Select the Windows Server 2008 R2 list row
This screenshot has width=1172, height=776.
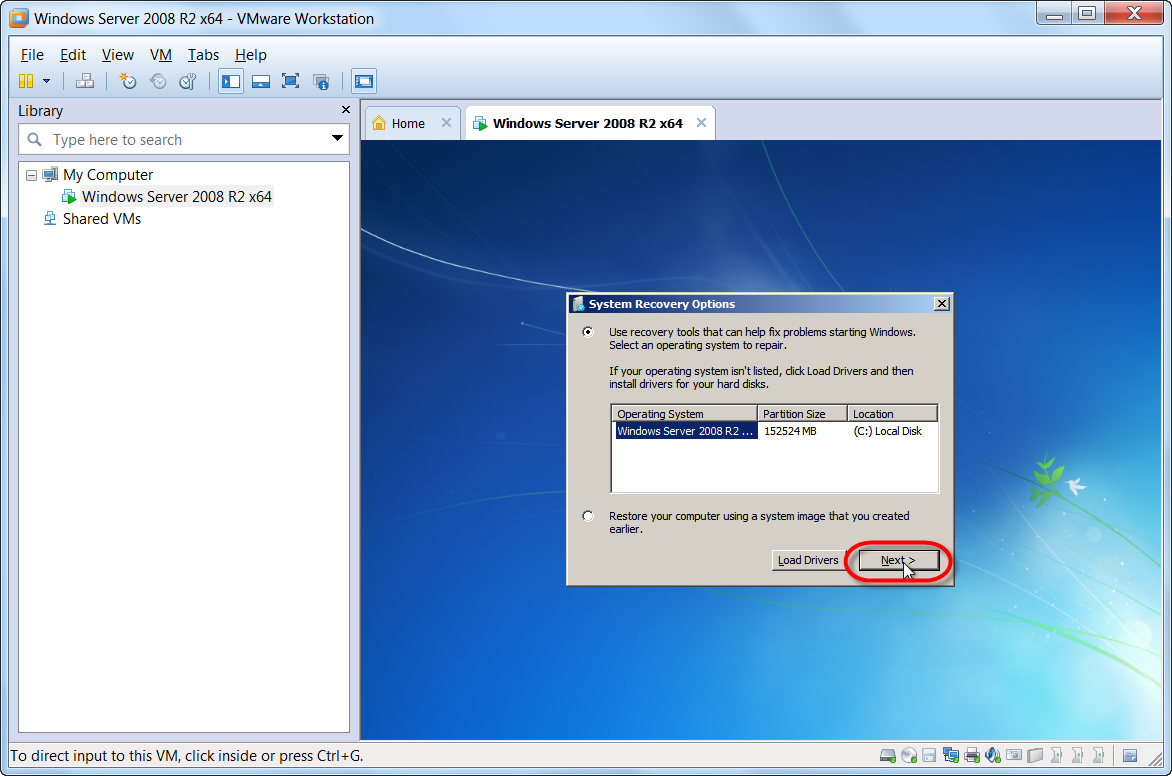point(774,431)
